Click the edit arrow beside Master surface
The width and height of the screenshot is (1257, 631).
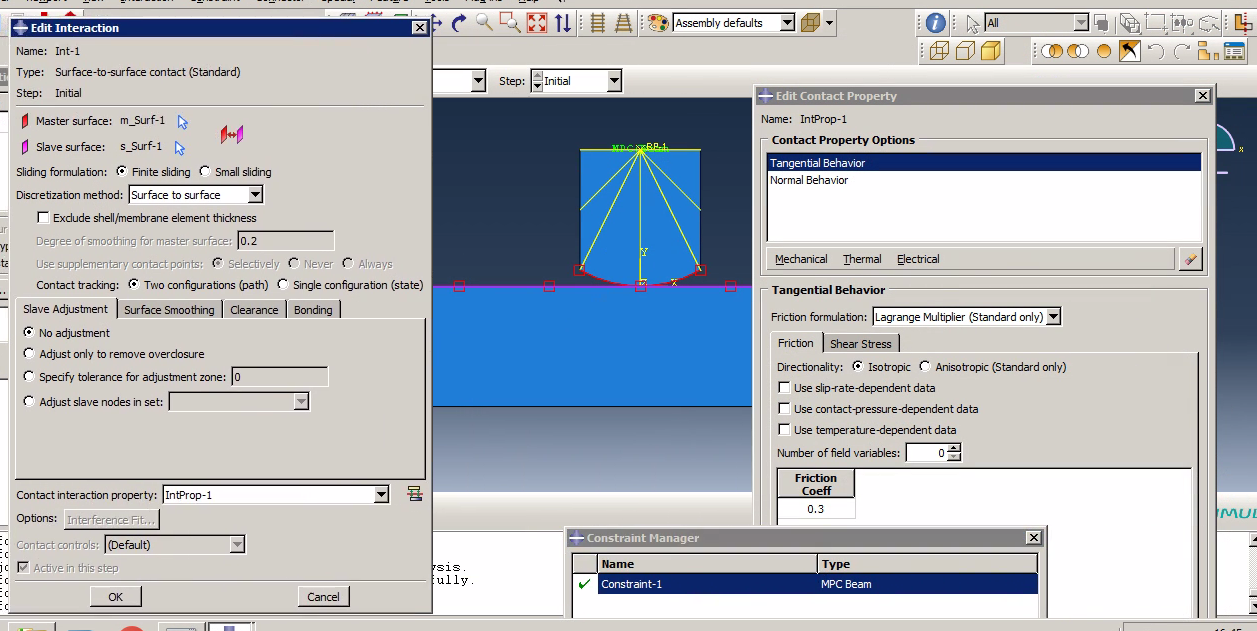click(x=182, y=122)
